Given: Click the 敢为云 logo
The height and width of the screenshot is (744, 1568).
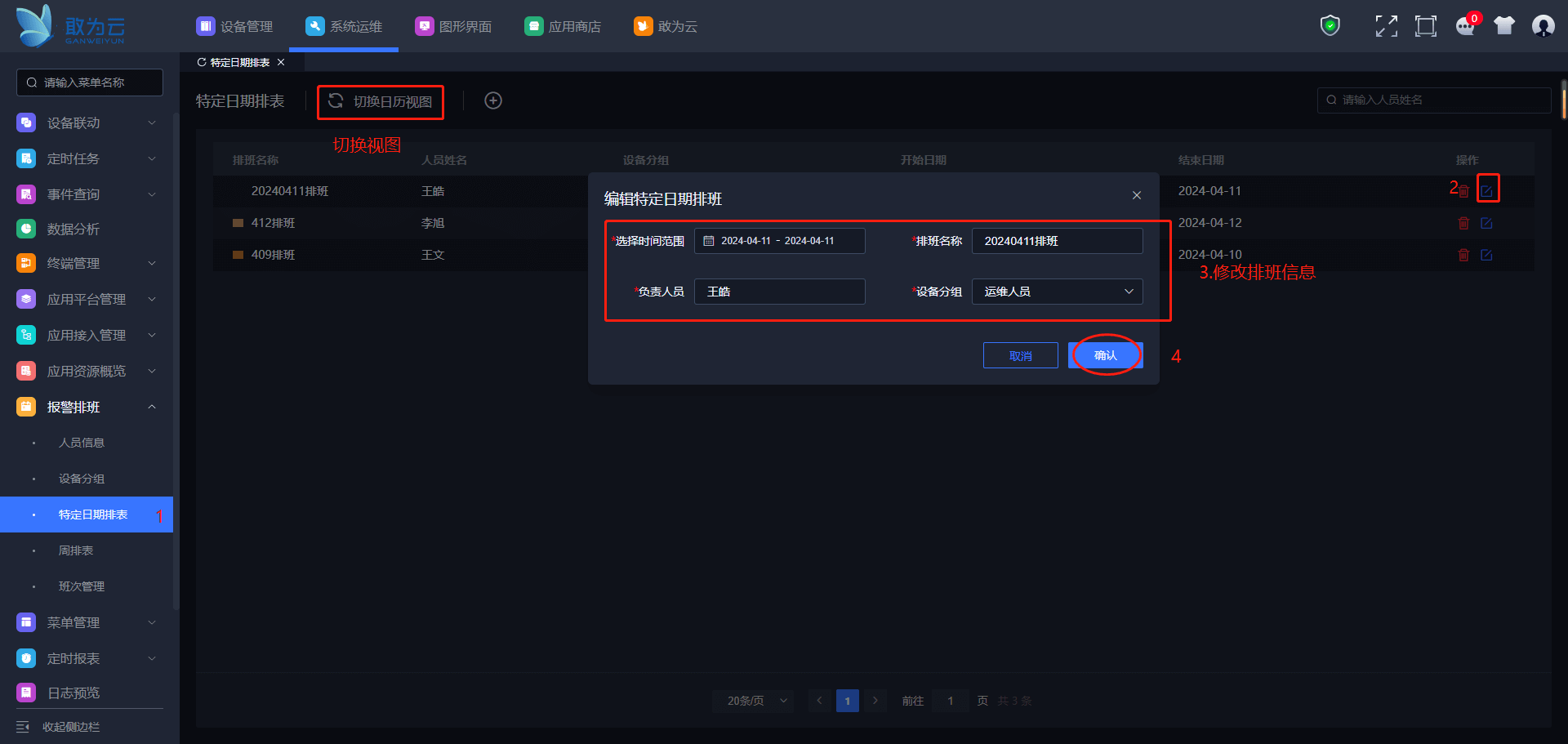Looking at the screenshot, I should point(71,26).
